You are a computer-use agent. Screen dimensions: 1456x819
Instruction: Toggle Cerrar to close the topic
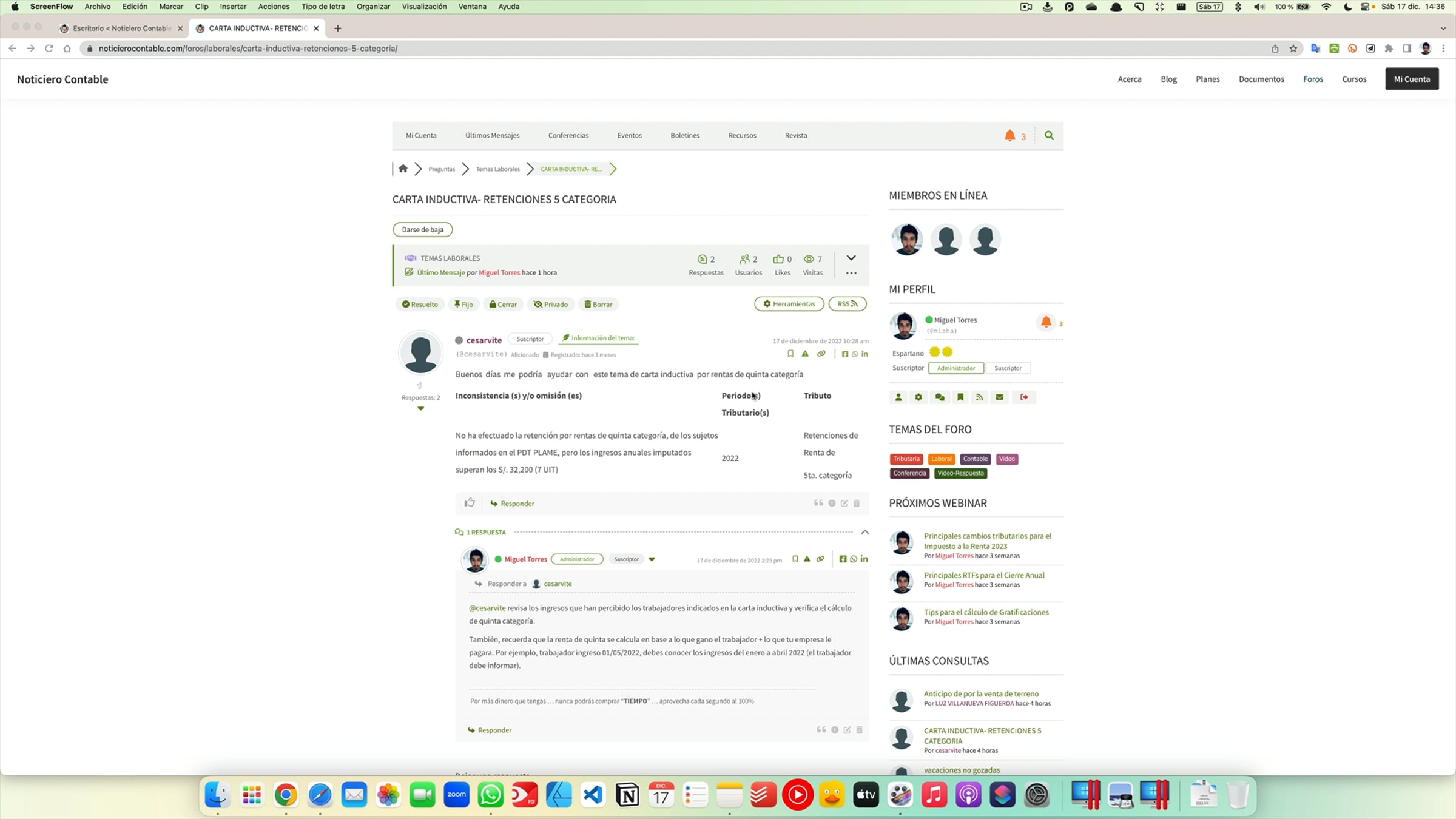coord(503,305)
